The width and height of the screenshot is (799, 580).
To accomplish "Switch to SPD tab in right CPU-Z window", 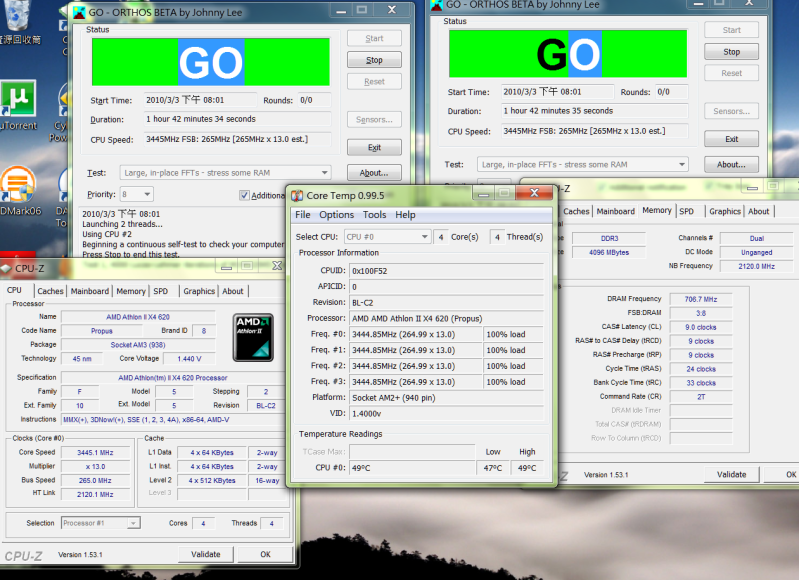I will (x=687, y=211).
